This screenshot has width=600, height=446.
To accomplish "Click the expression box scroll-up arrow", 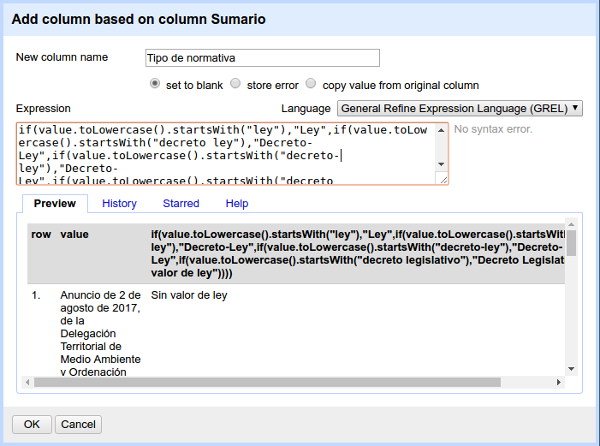I will coord(442,131).
